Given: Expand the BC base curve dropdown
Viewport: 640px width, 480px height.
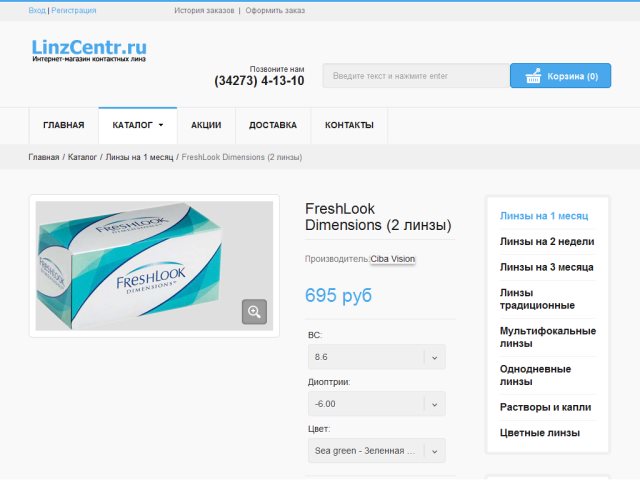Looking at the screenshot, I should pyautogui.click(x=376, y=357).
